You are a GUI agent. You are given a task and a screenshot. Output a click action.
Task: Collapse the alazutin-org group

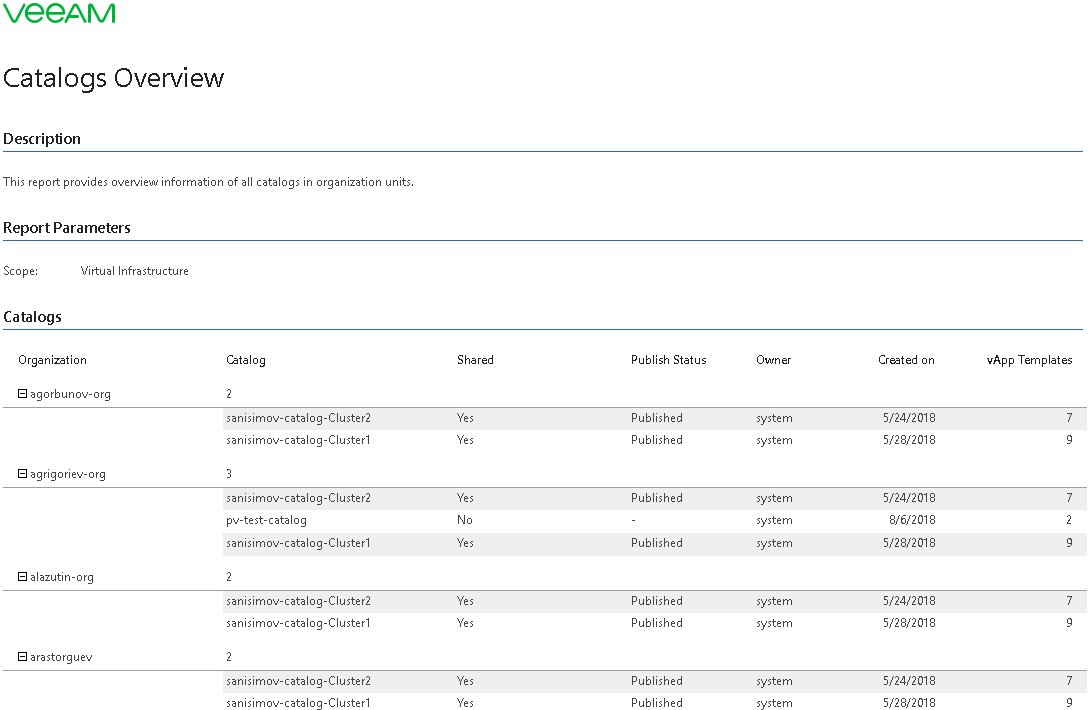click(x=23, y=577)
